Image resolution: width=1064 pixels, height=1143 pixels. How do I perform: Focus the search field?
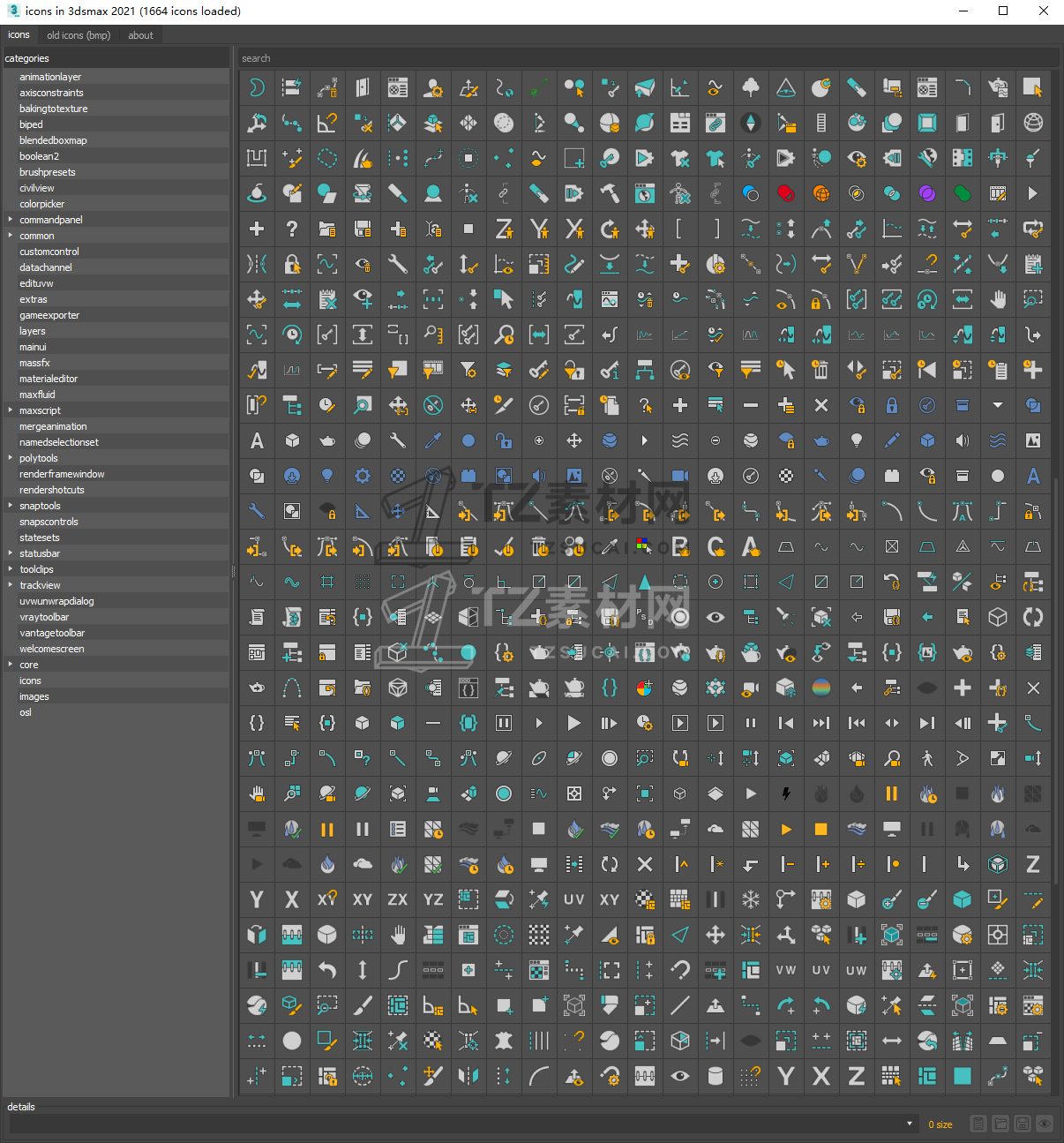648,58
